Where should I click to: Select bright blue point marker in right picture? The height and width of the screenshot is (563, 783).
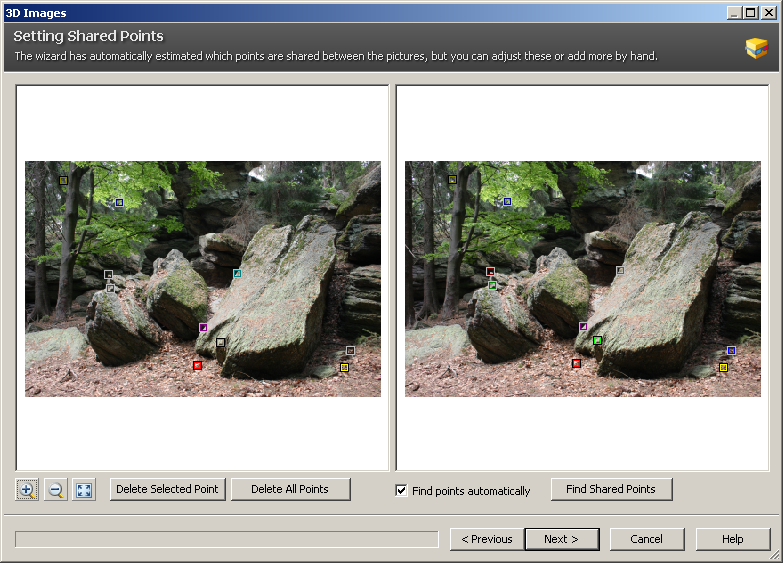(731, 350)
